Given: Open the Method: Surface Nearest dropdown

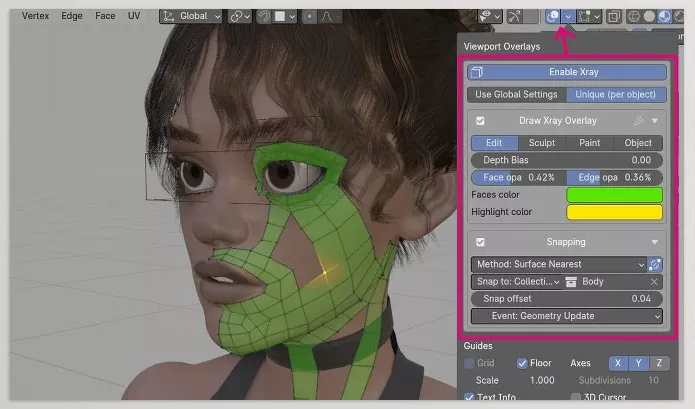Looking at the screenshot, I should click(x=558, y=265).
